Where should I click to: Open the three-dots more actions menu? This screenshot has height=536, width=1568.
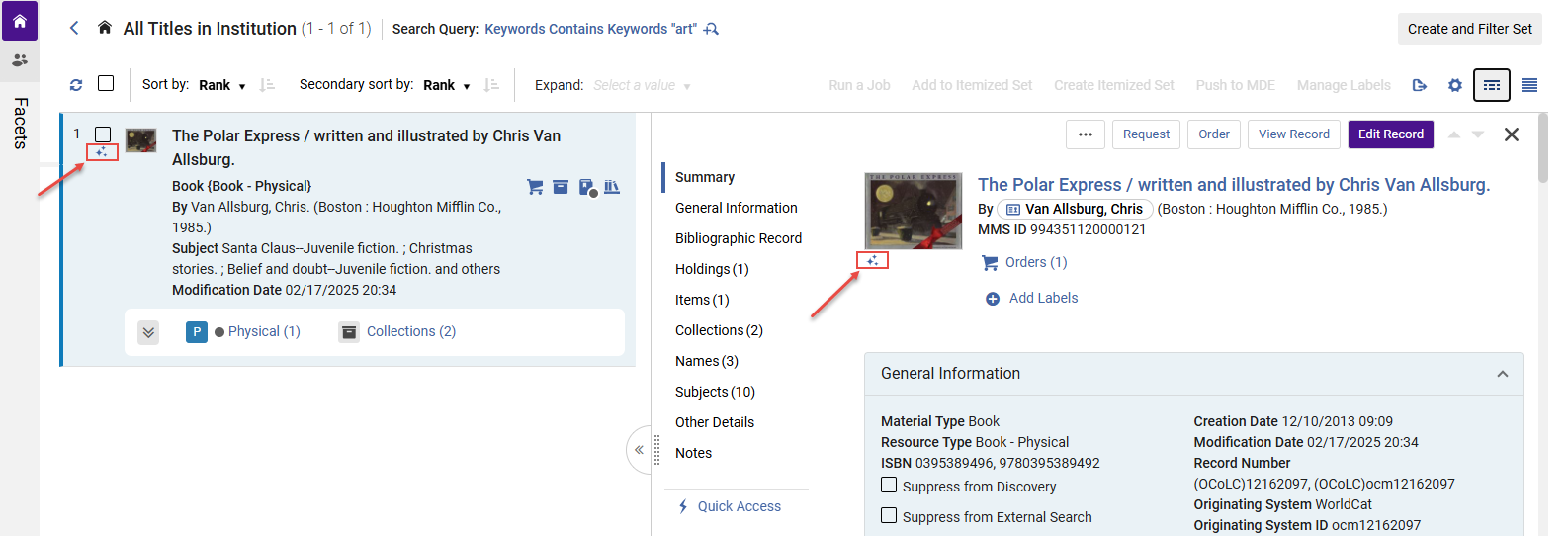coord(1086,134)
